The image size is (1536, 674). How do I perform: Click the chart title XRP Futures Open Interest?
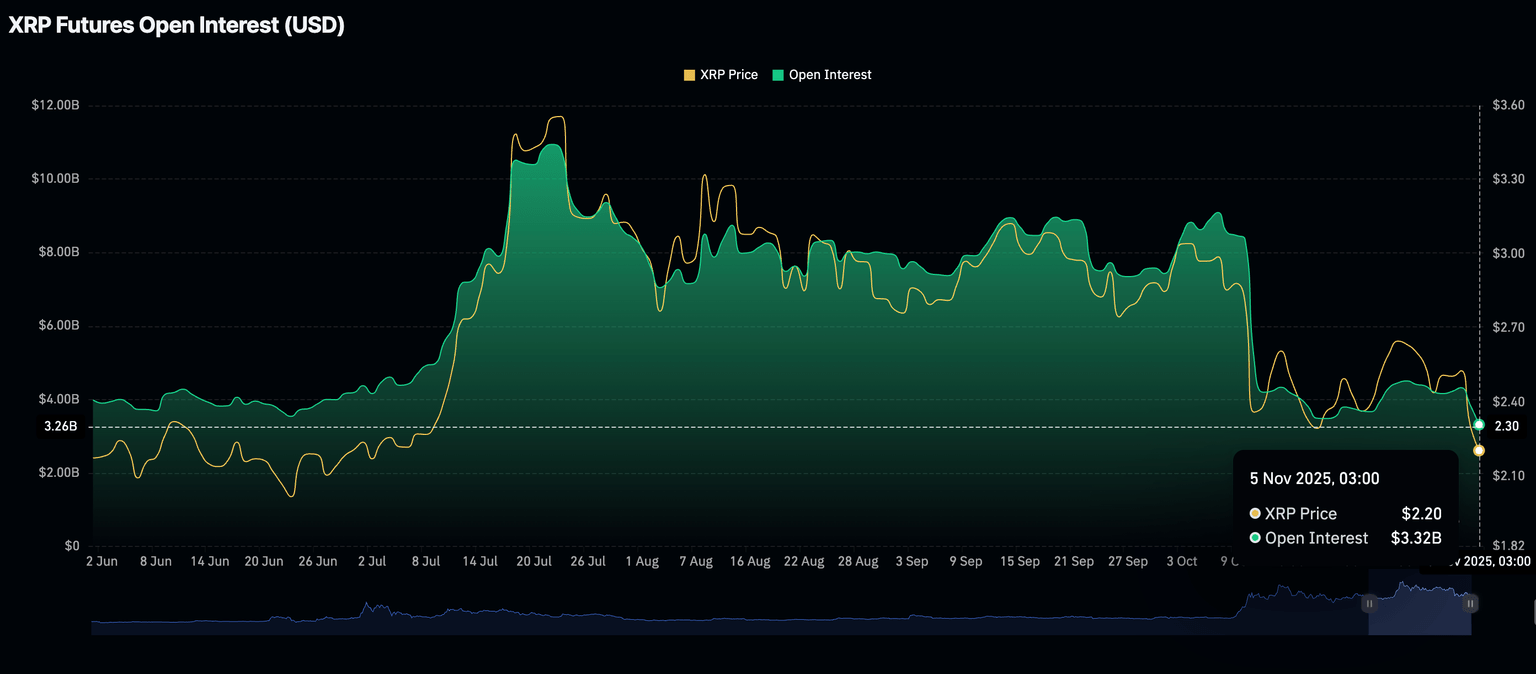pyautogui.click(x=174, y=24)
